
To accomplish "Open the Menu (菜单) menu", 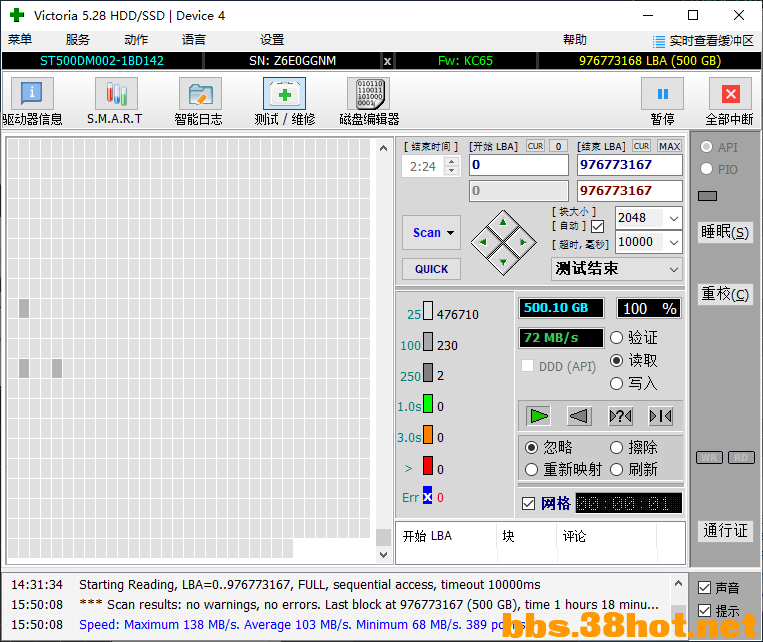I will (20, 39).
